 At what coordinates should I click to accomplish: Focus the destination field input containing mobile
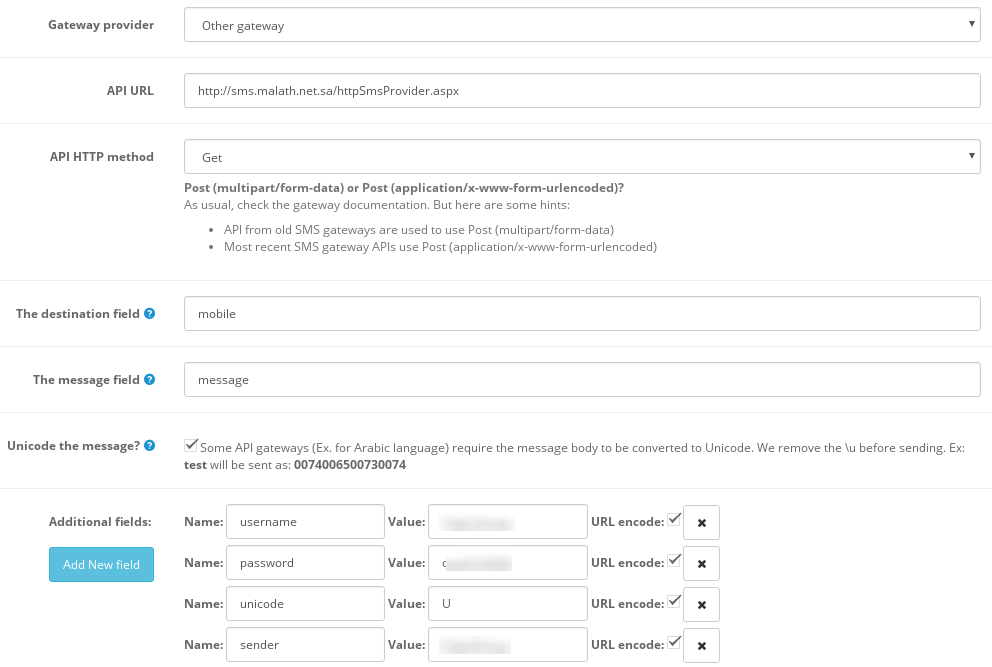coord(581,313)
